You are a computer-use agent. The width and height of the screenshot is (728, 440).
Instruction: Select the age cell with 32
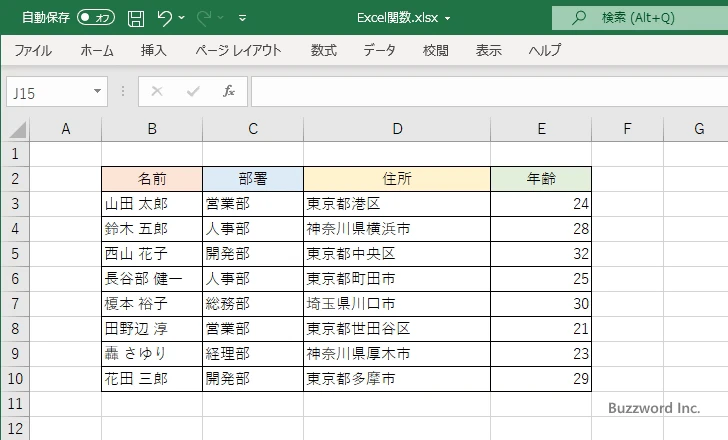pyautogui.click(x=541, y=254)
